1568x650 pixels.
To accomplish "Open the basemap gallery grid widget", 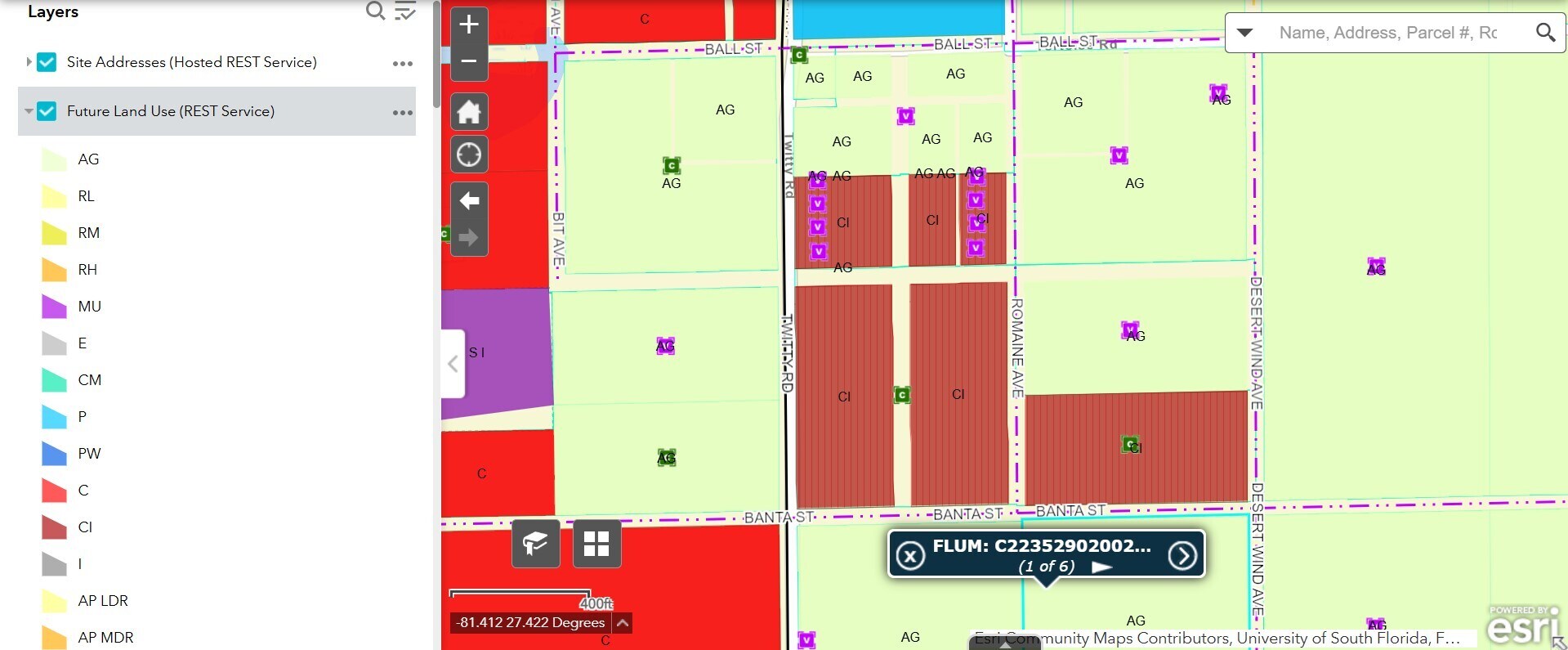I will point(597,544).
